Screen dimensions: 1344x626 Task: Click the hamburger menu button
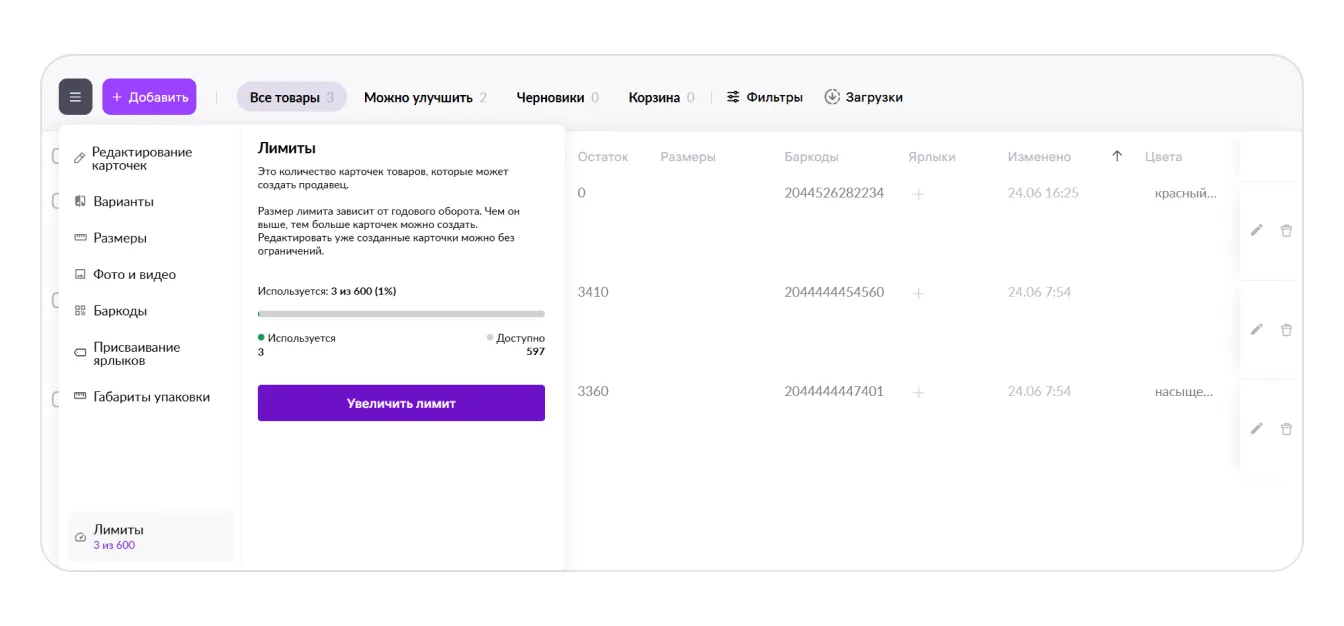click(75, 97)
